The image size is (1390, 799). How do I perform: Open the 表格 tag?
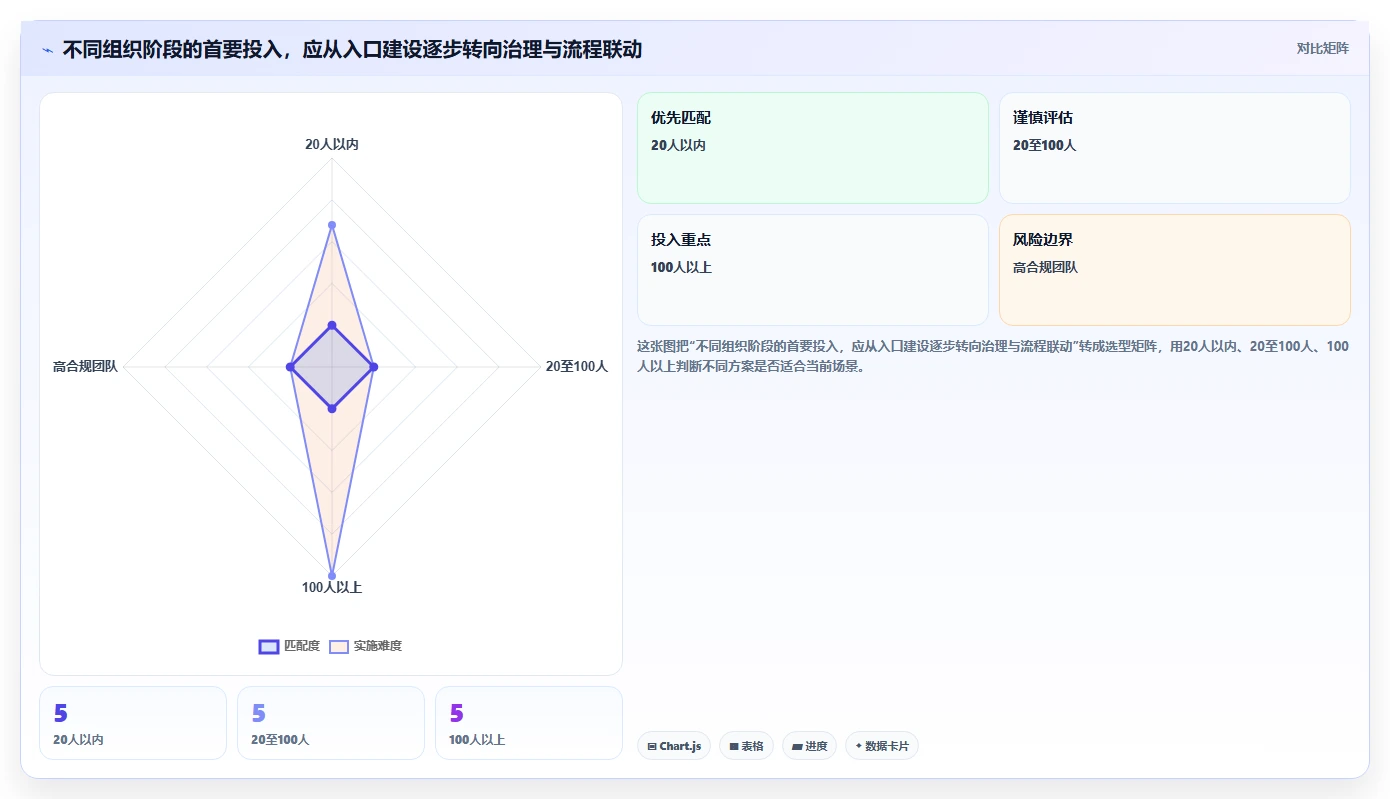tap(746, 746)
